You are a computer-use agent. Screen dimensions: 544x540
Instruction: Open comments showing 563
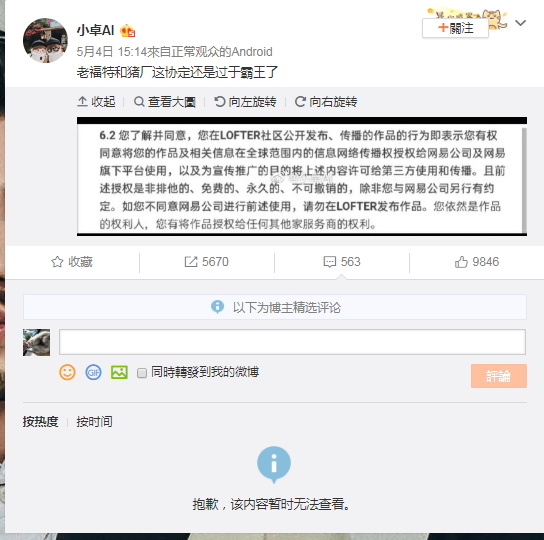pyautogui.click(x=342, y=262)
